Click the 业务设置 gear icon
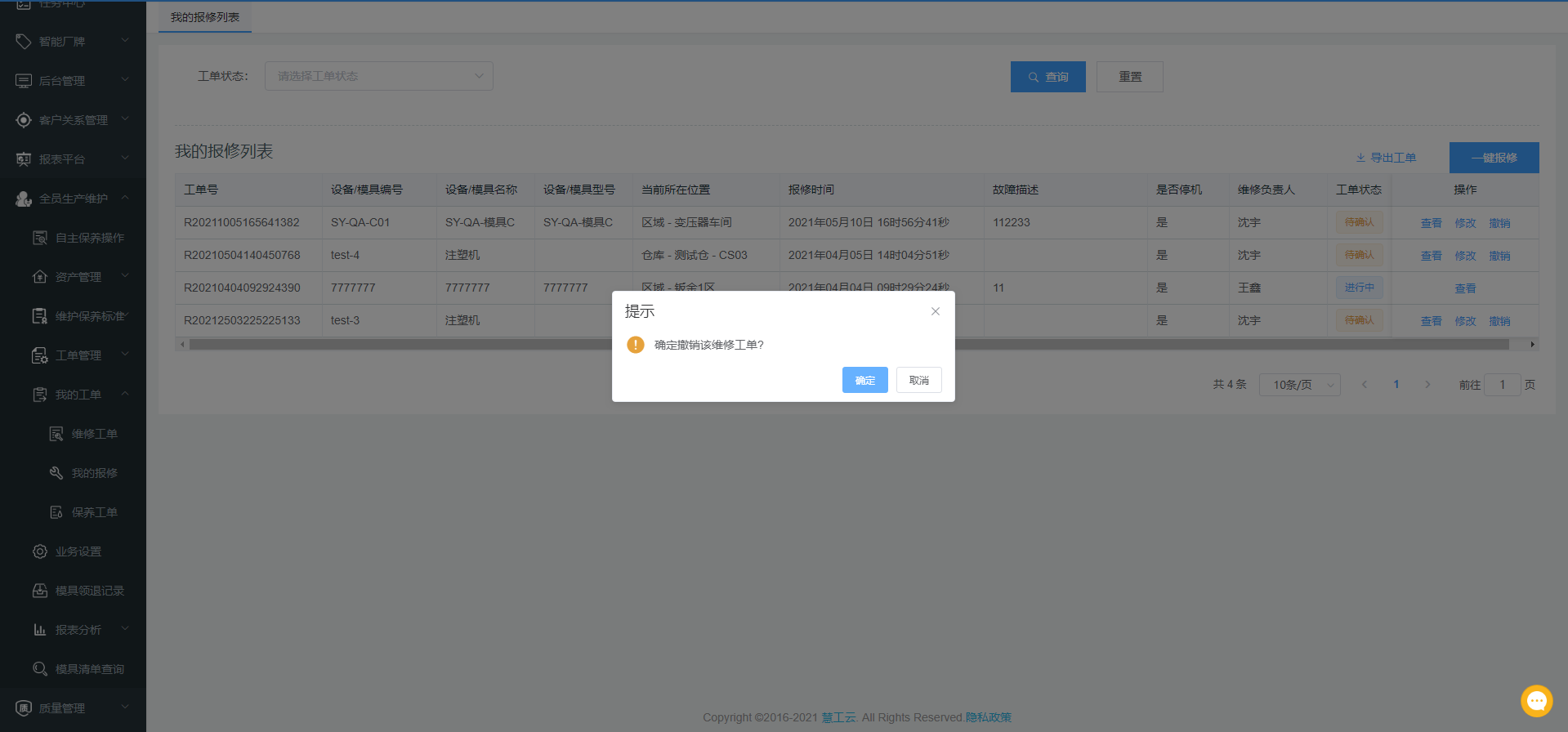Viewport: 1568px width, 732px height. click(39, 551)
